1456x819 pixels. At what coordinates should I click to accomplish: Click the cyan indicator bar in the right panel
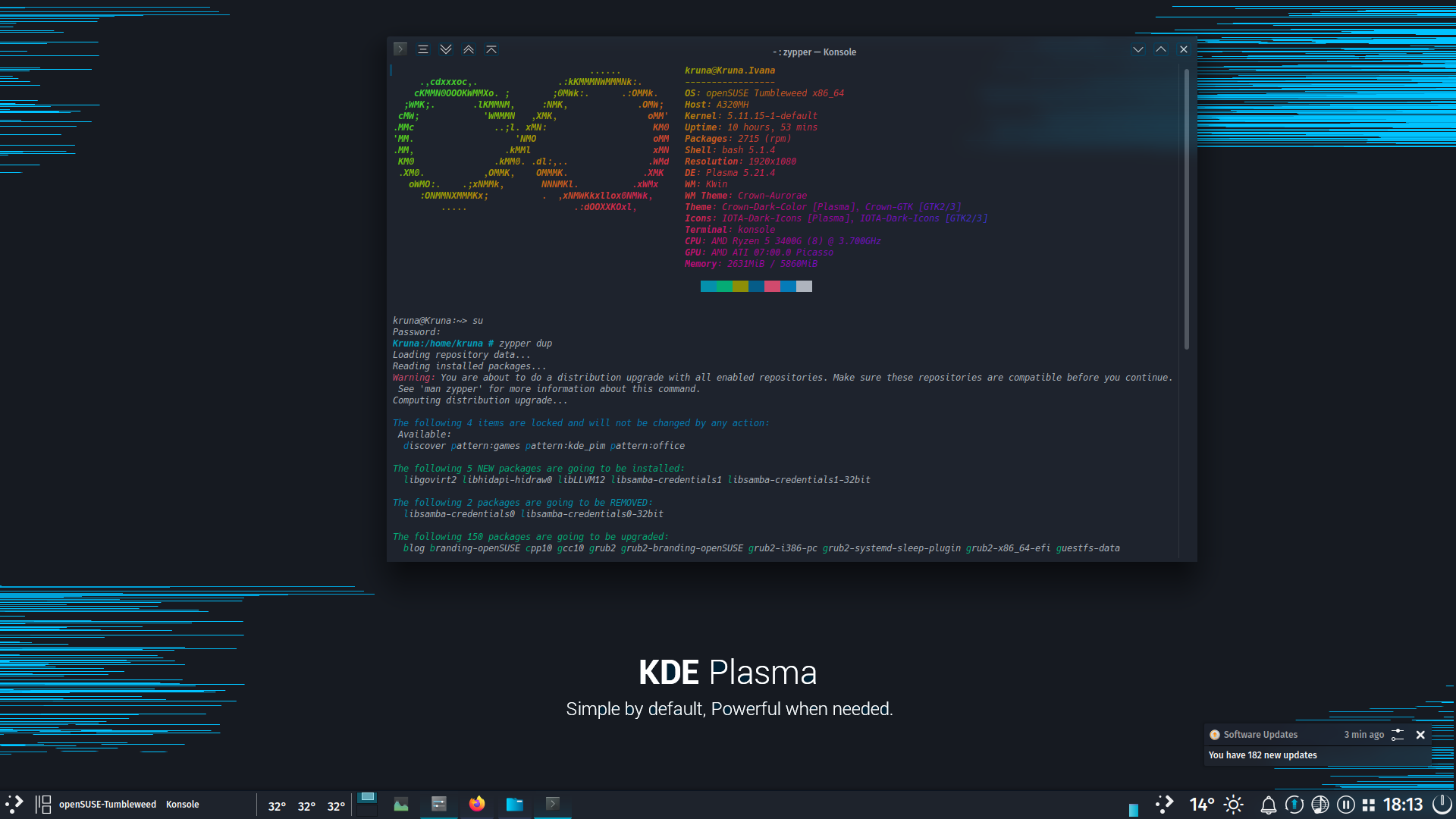[1134, 810]
